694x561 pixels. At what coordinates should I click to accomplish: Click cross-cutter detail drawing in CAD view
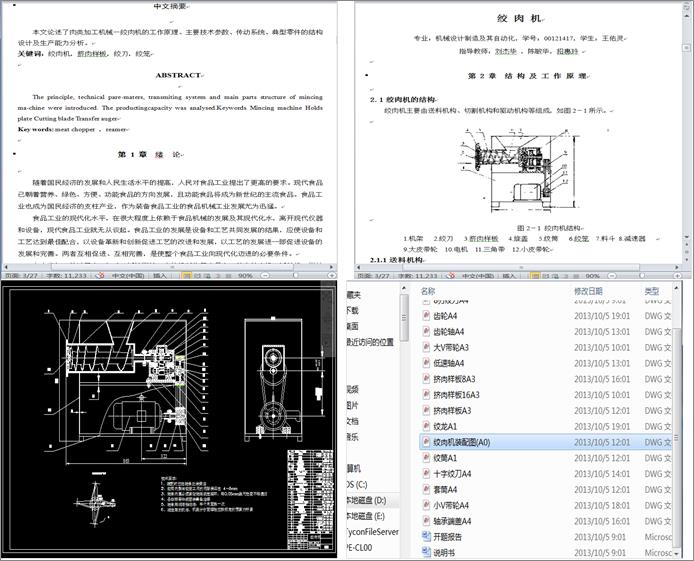(x=95, y=503)
